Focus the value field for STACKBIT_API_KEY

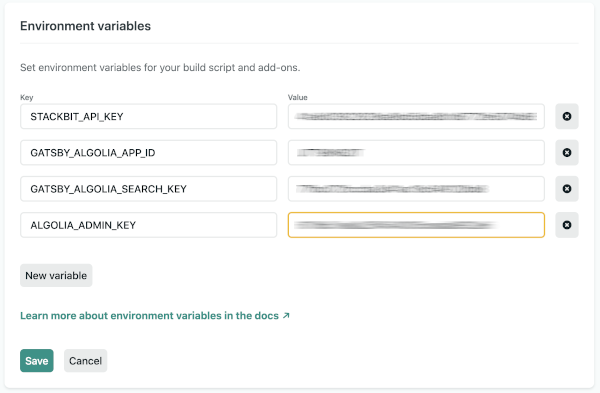point(416,116)
